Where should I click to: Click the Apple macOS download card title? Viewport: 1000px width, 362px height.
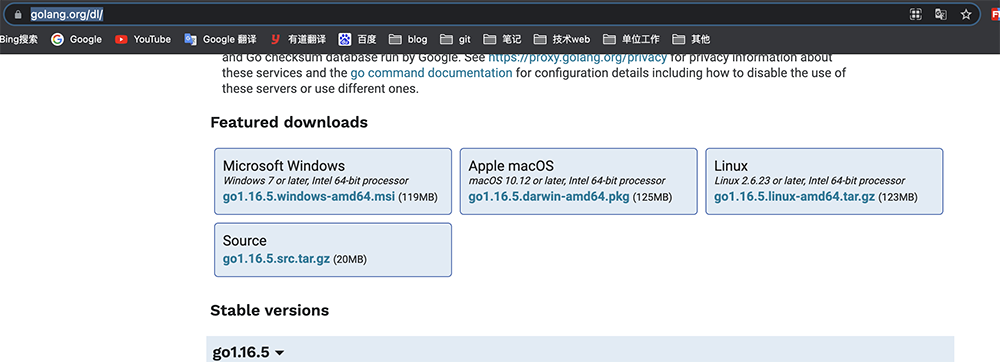[511, 166]
